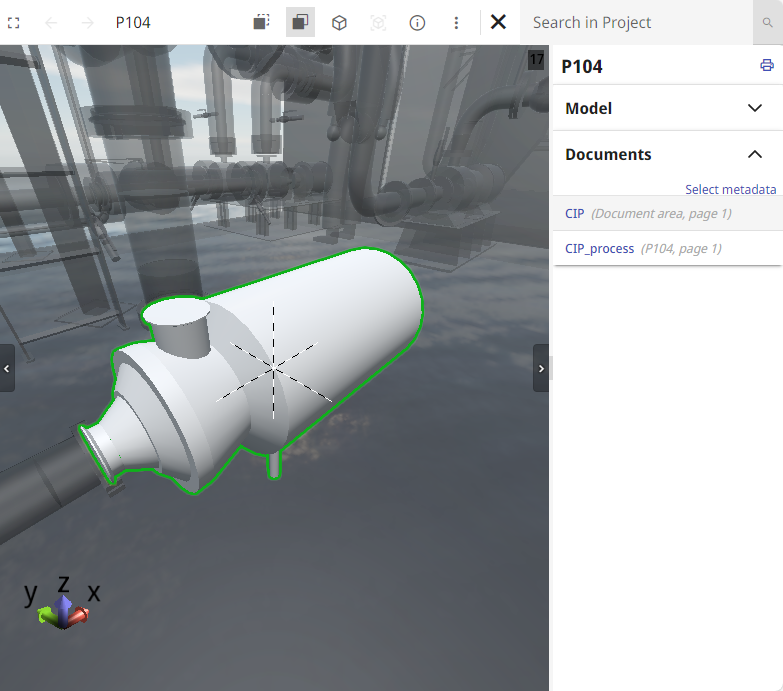Go forward with the right arrow
Image resolution: width=783 pixels, height=691 pixels.
click(x=87, y=22)
